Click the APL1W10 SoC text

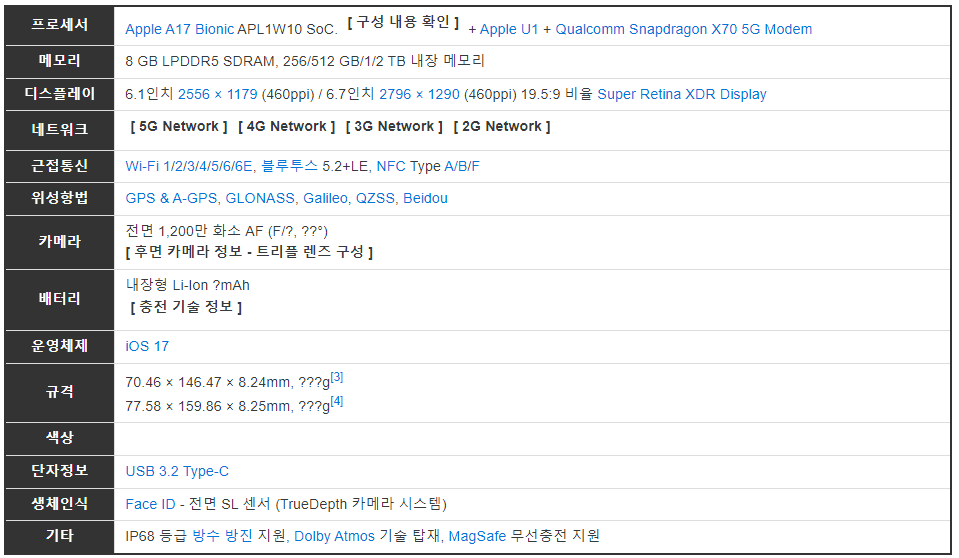(287, 29)
